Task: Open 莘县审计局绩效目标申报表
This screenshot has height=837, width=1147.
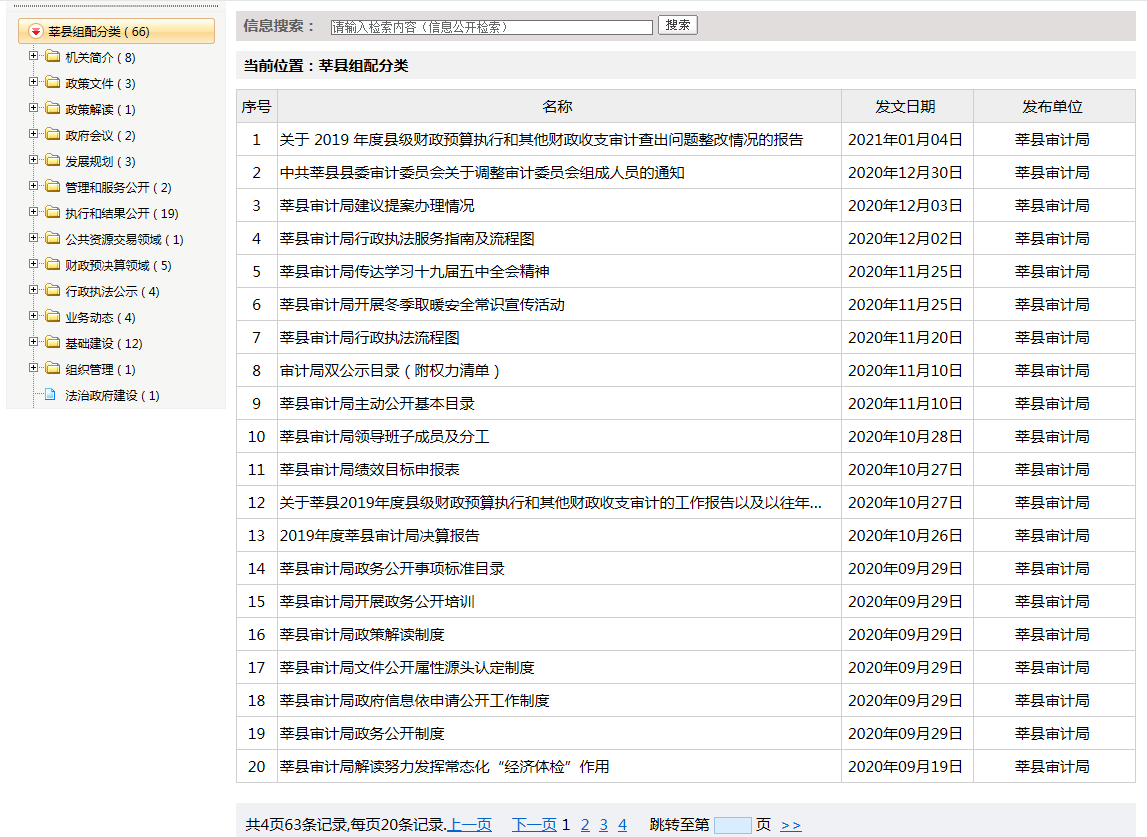Action: click(x=369, y=470)
